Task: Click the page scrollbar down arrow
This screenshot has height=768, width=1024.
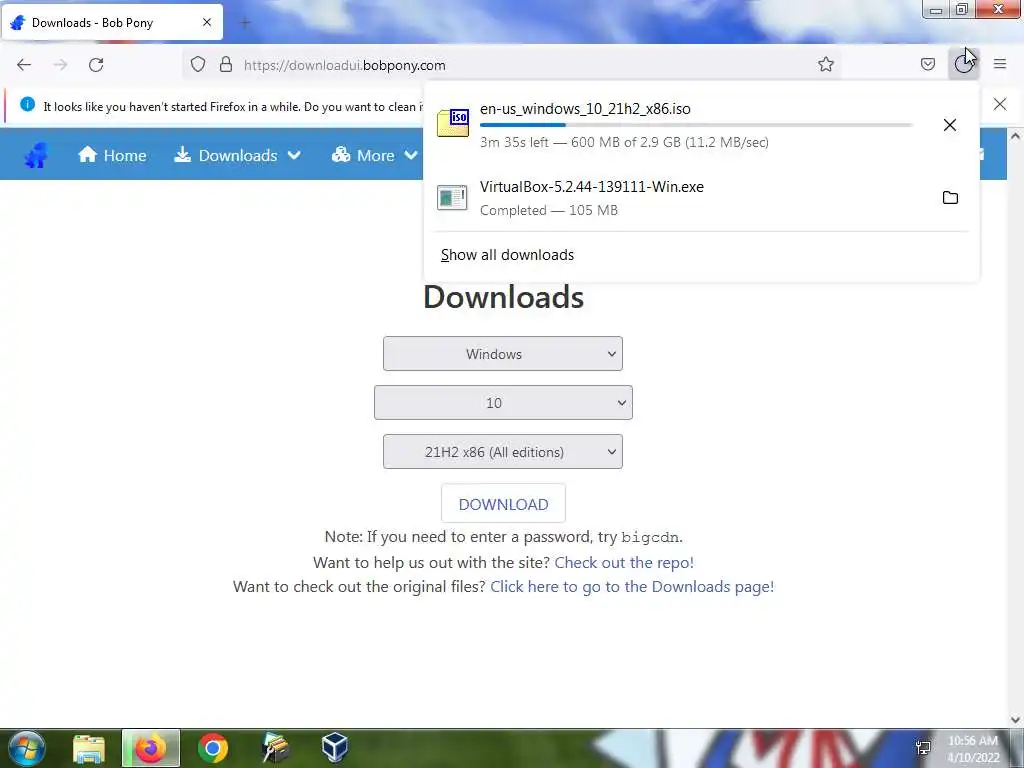Action: [1015, 720]
